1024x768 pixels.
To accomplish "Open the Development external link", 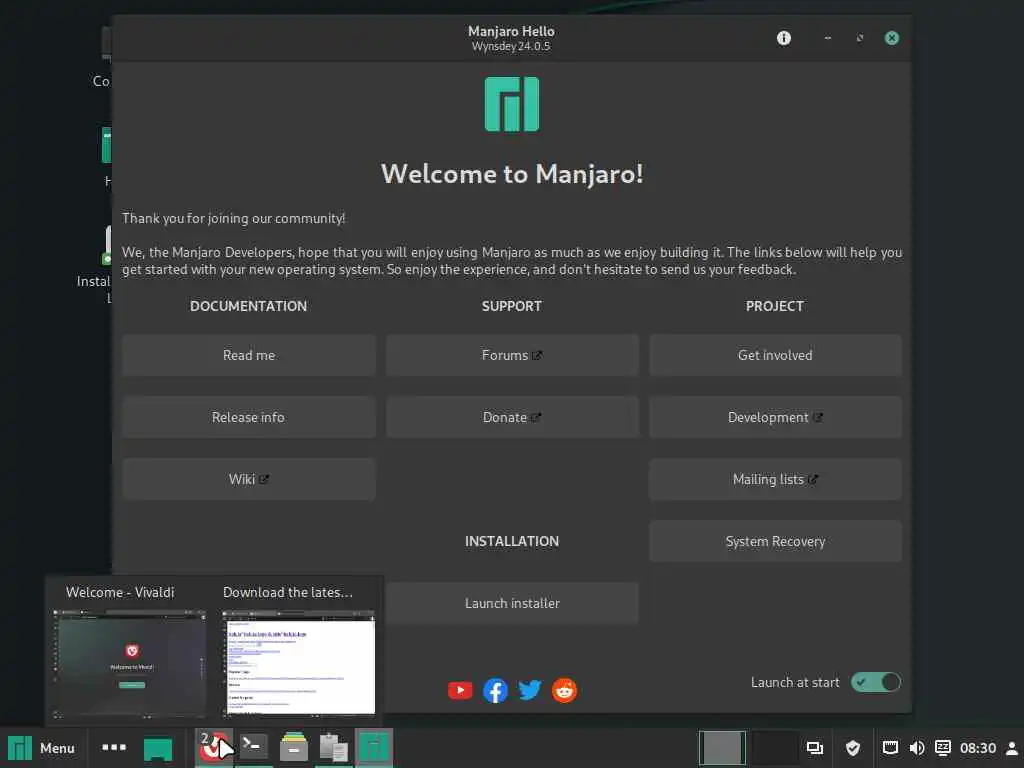I will (775, 417).
